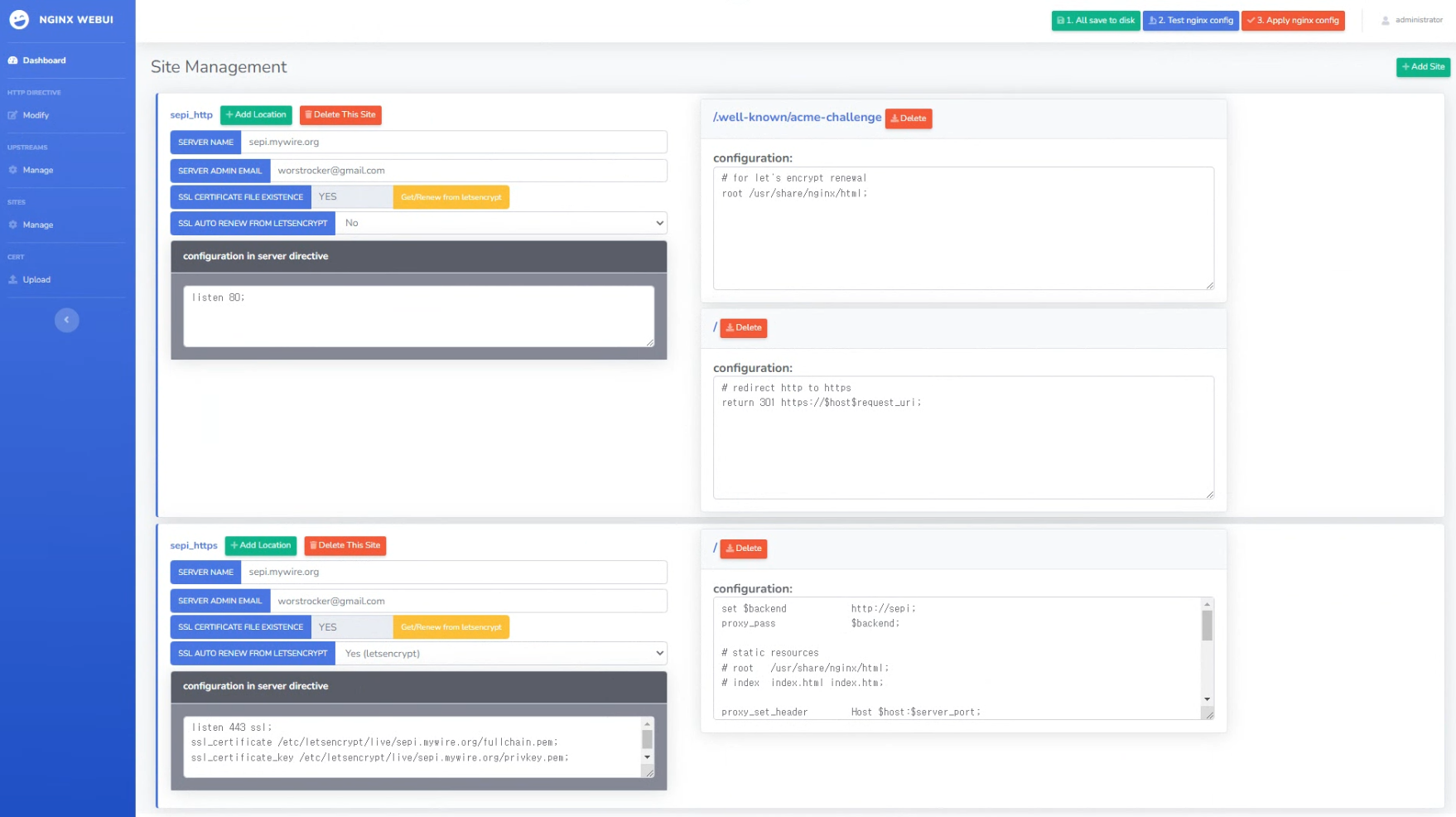
Task: Click the Modify pencil icon in sidebar
Action: (12, 115)
